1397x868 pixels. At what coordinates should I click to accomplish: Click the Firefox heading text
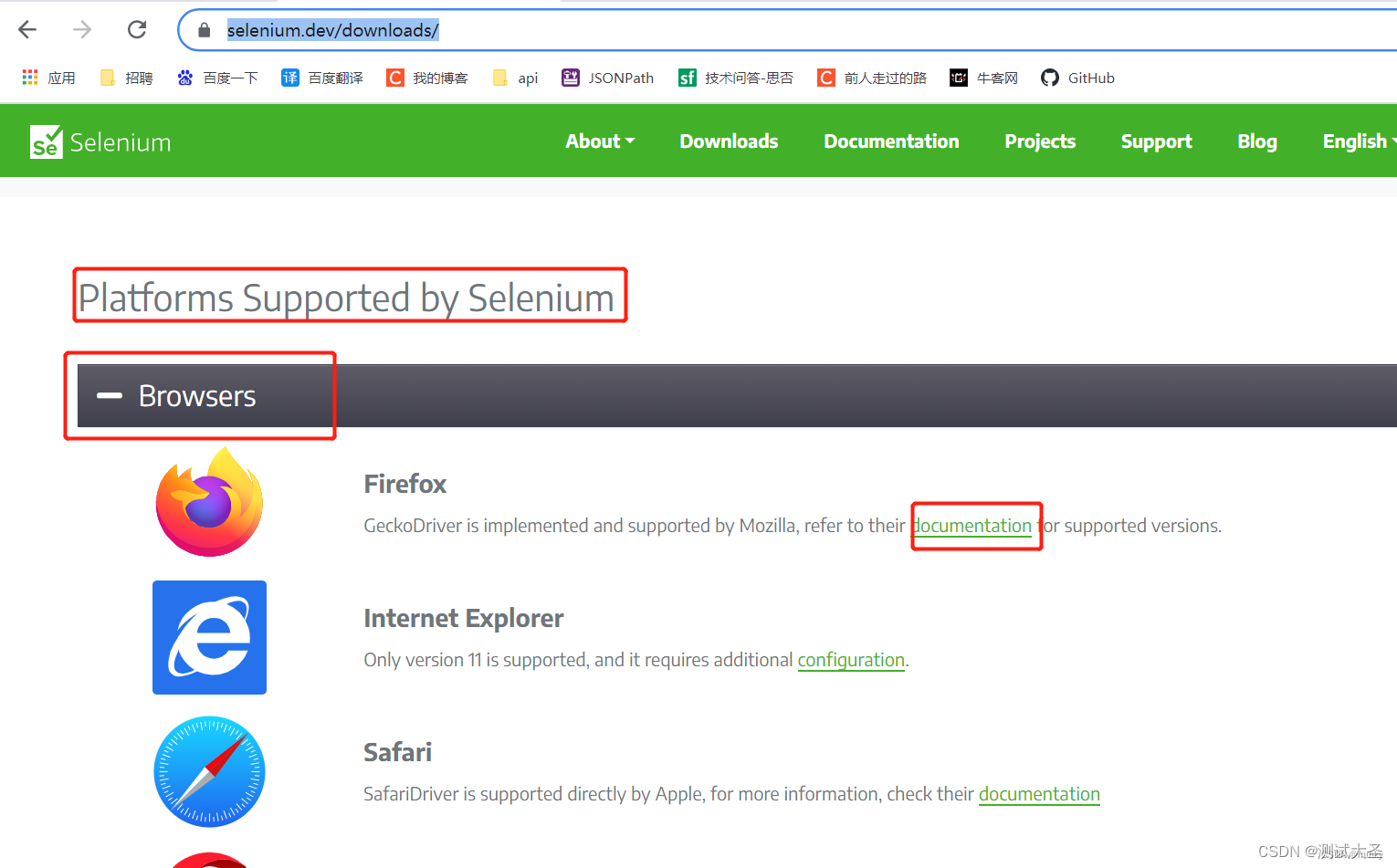(405, 484)
